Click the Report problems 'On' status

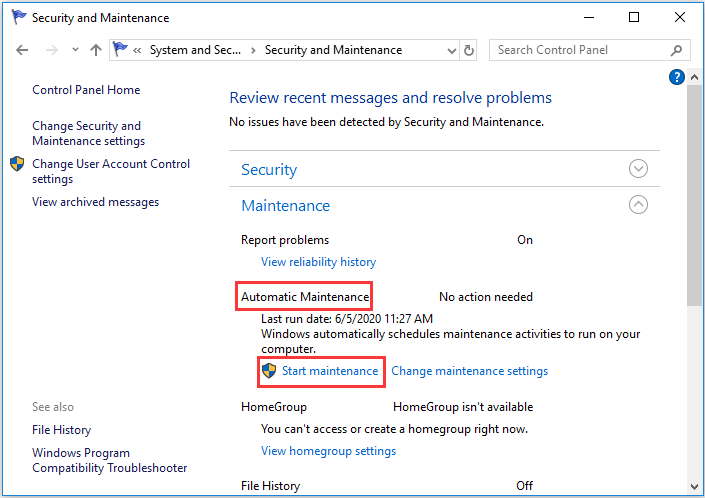[525, 240]
